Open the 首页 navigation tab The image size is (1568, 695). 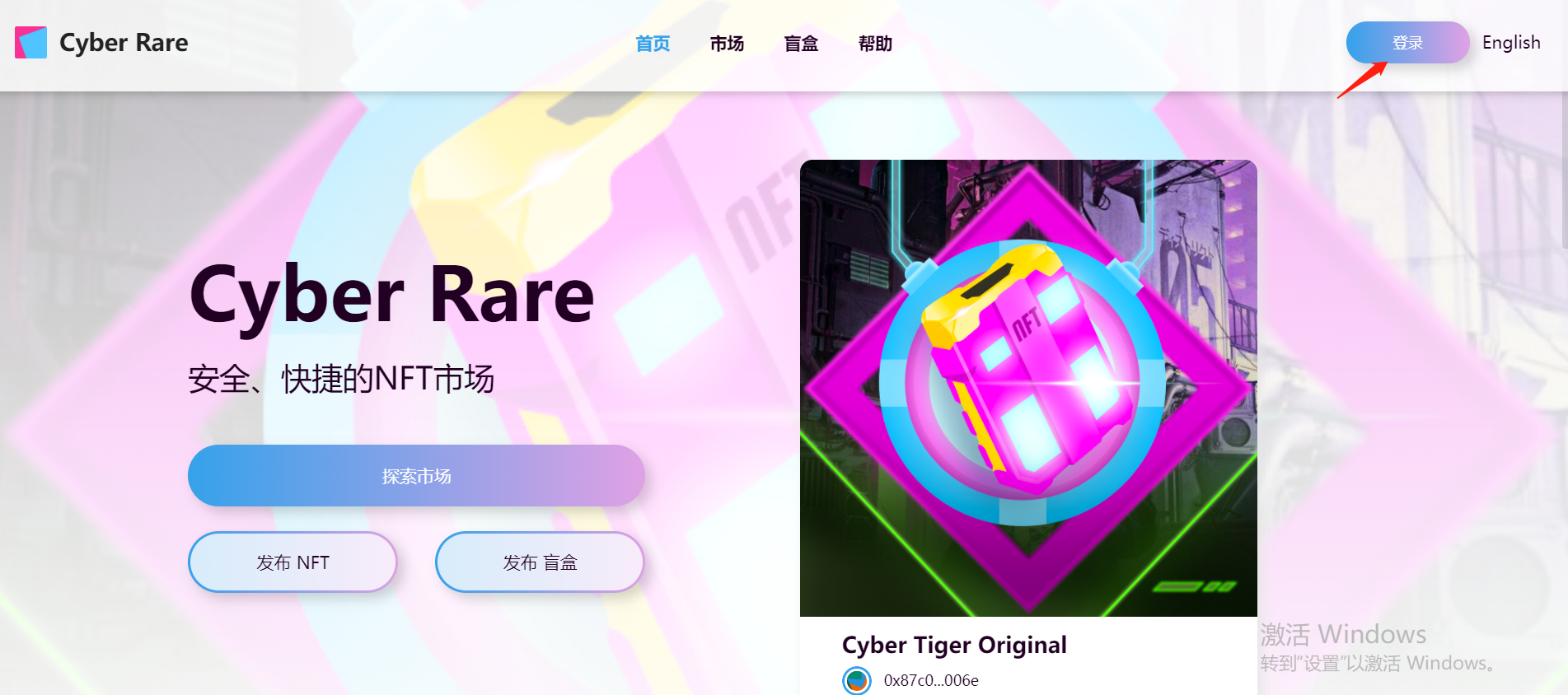pyautogui.click(x=653, y=44)
